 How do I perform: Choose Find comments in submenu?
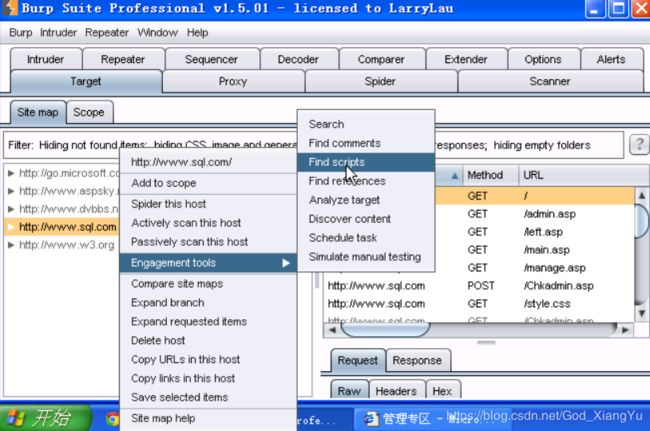[366, 143]
